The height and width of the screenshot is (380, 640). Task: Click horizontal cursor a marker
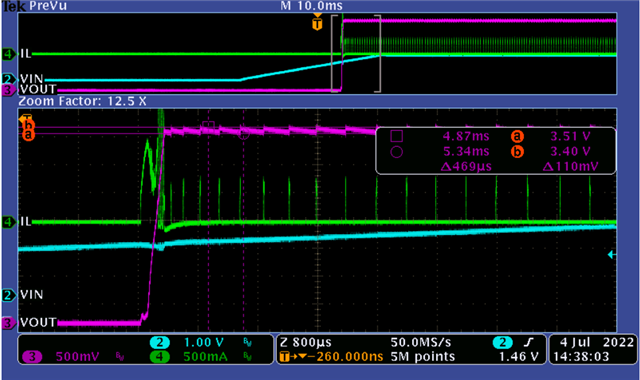[28, 135]
